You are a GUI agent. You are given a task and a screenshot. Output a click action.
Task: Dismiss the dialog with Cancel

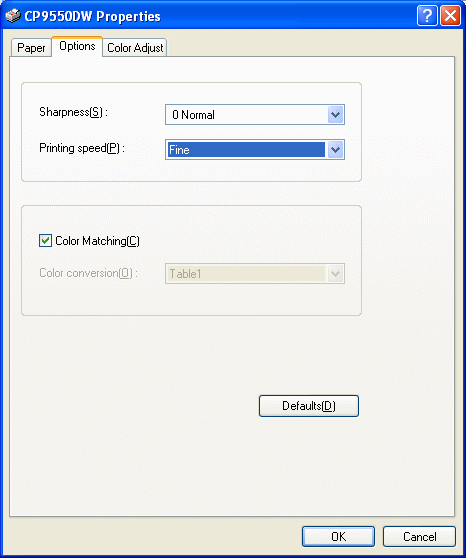click(x=419, y=536)
